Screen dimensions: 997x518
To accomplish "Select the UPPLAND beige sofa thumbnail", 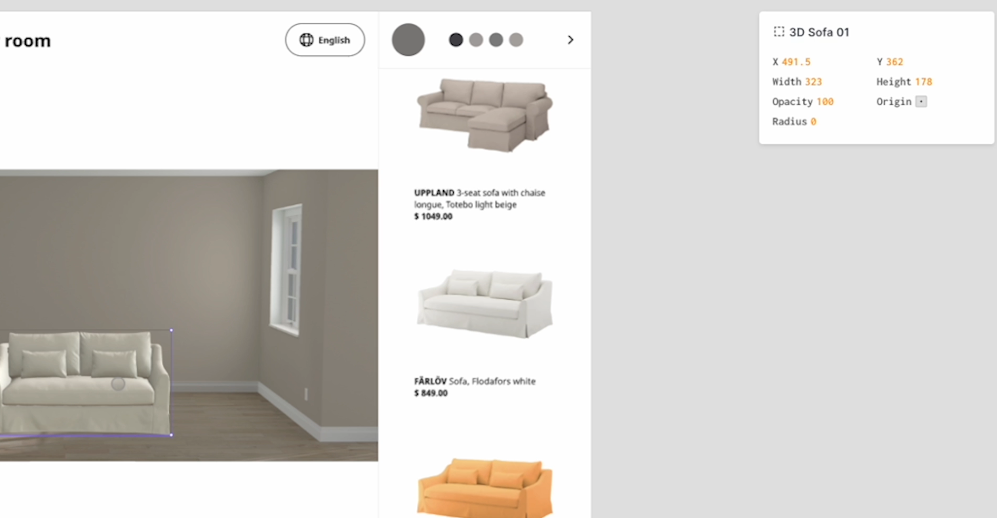I will [x=485, y=114].
